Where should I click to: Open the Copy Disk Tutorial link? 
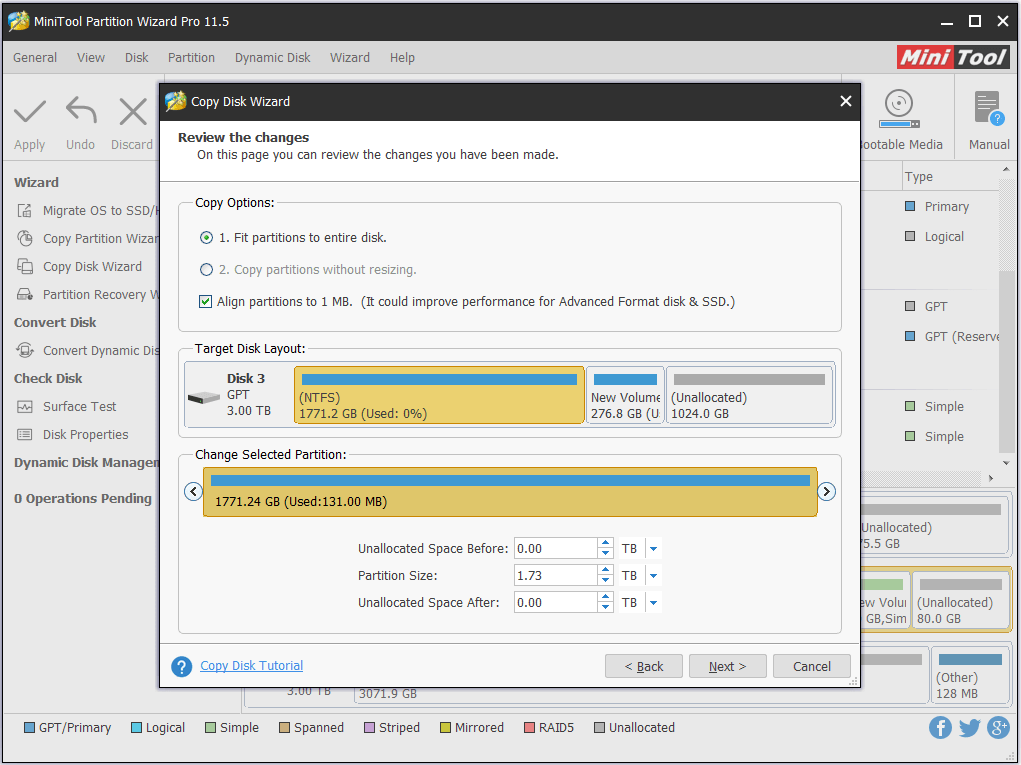pos(251,665)
